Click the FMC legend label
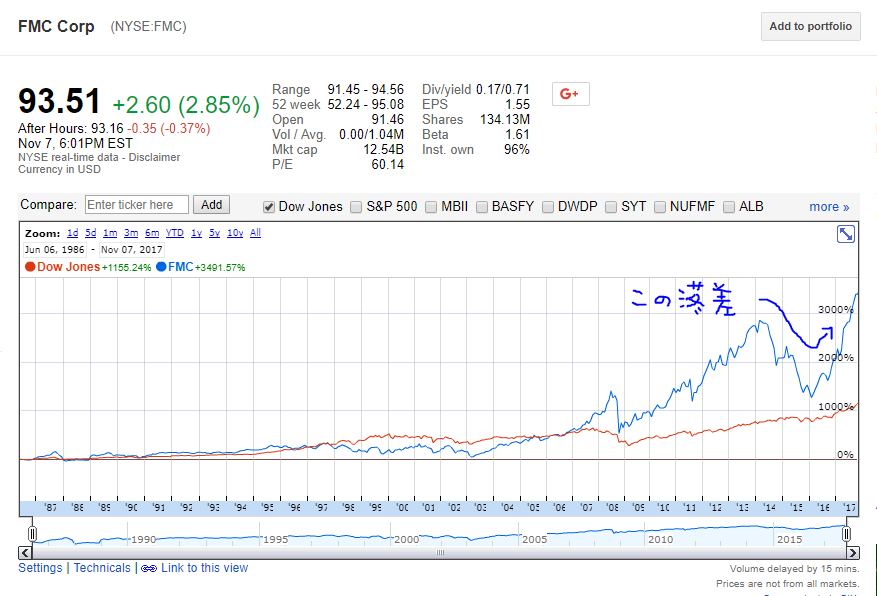The image size is (877, 596). [x=180, y=267]
